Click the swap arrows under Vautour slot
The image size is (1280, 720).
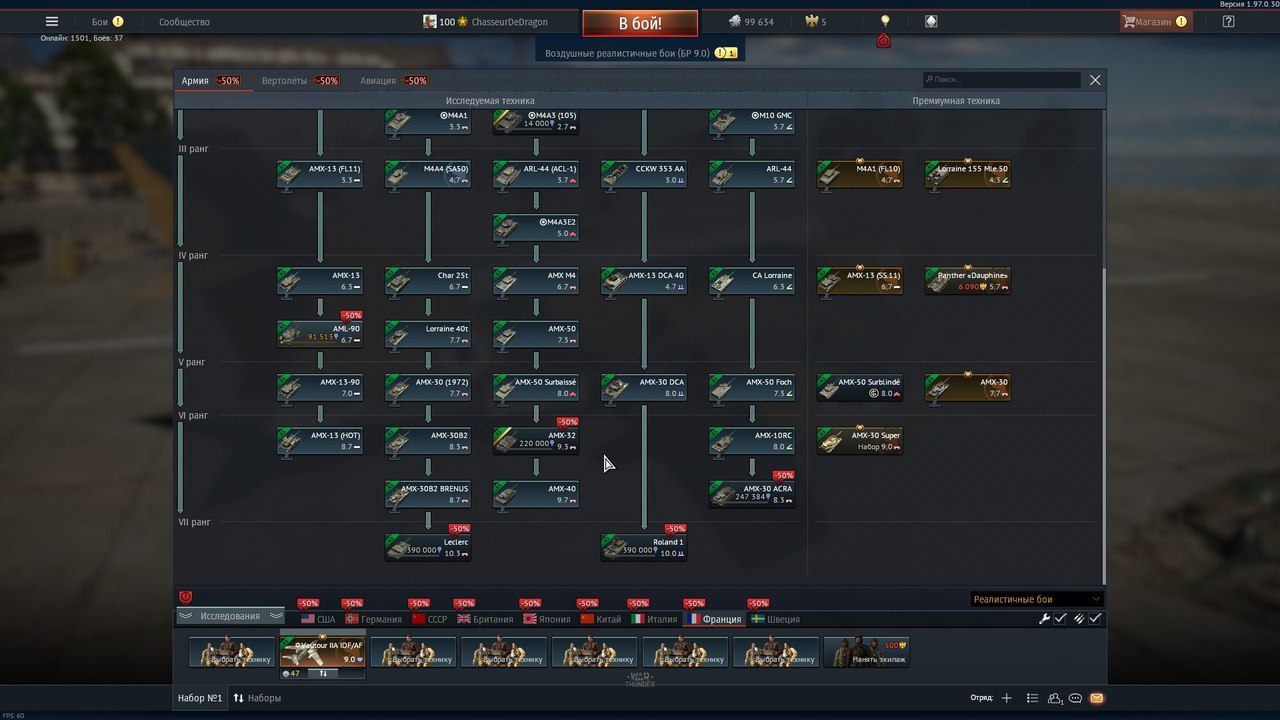pos(323,674)
